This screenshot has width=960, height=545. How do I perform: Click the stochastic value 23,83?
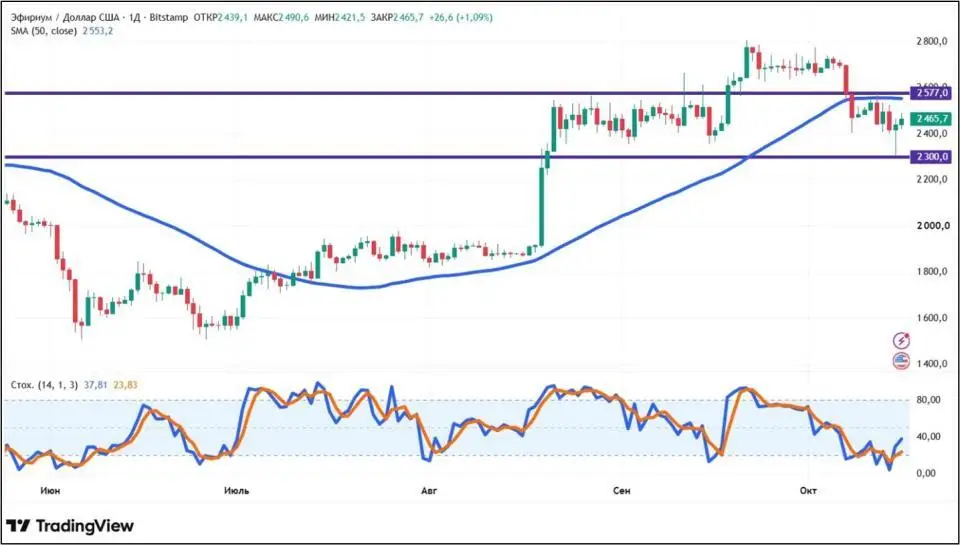tap(124, 385)
